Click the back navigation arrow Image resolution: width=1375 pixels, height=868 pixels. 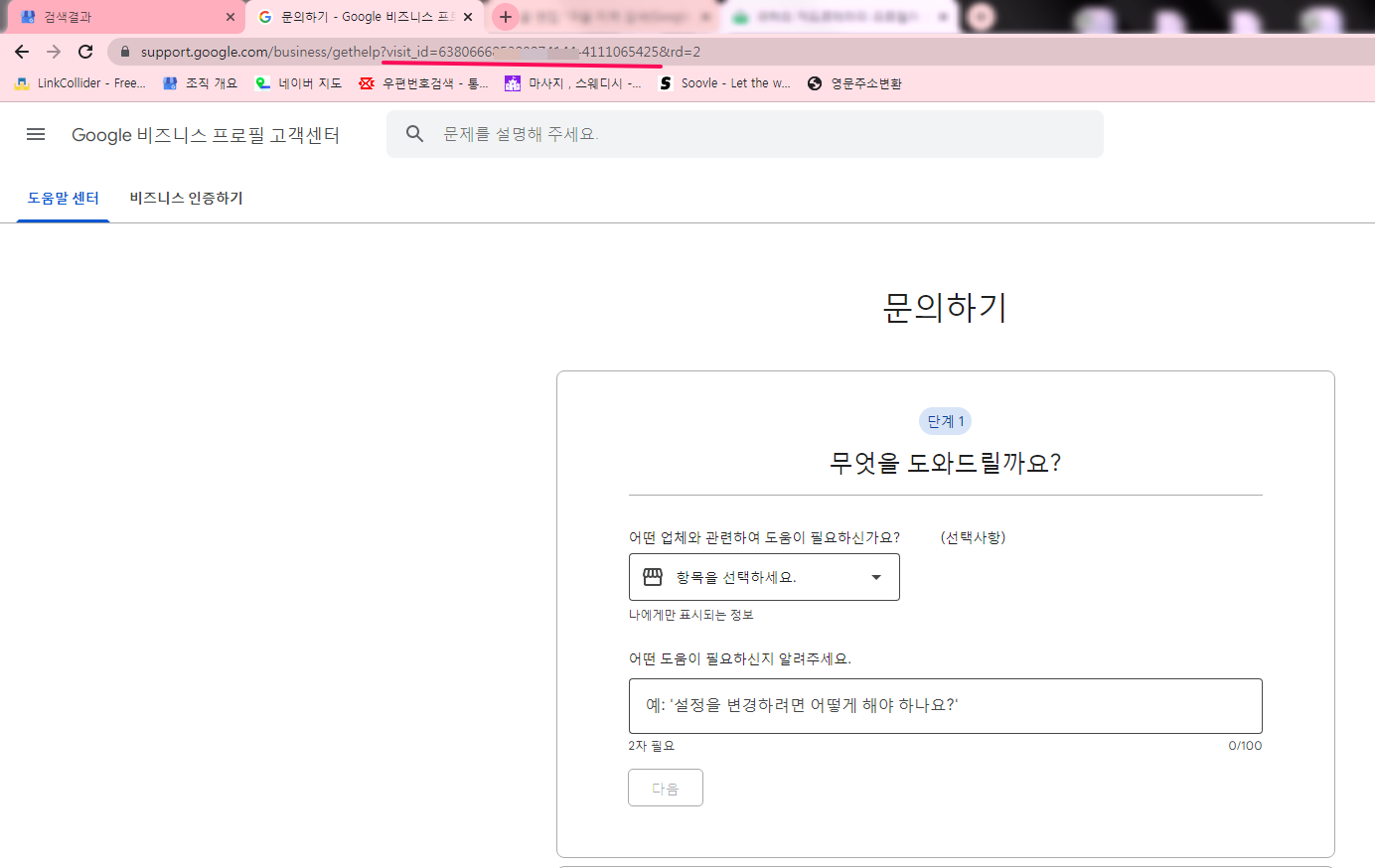pos(21,51)
